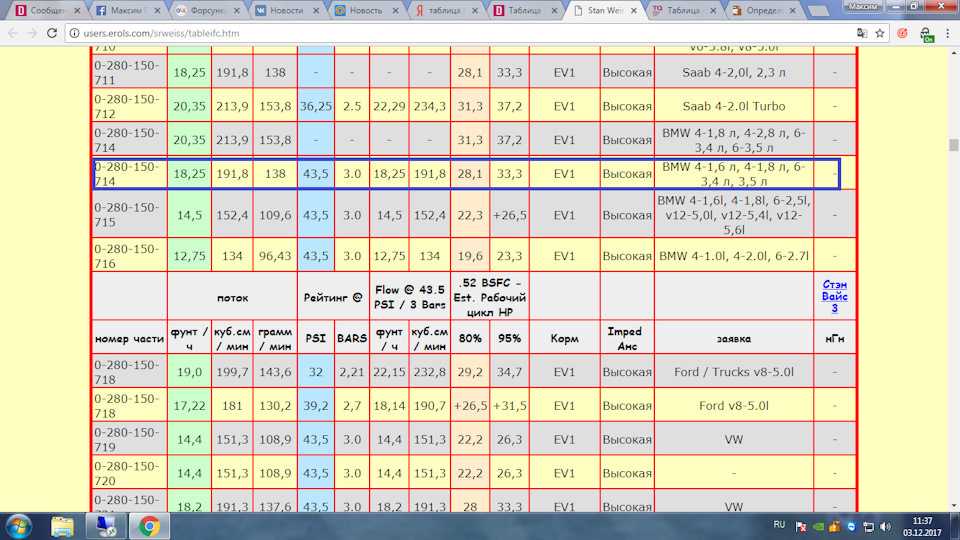Image resolution: width=960 pixels, height=540 pixels.
Task: Open the computer monitor app on the taskbar
Action: 106,527
